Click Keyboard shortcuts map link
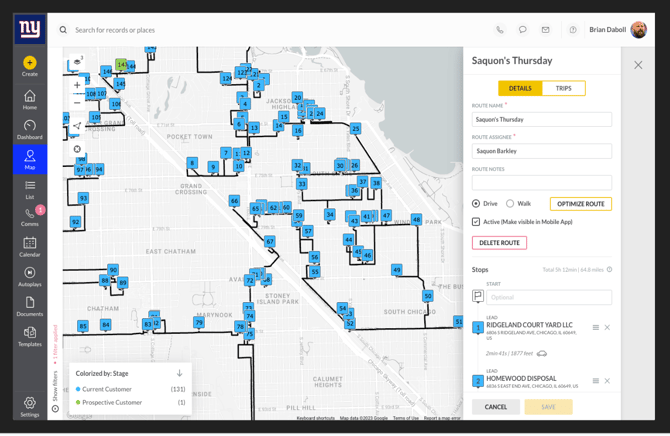 coord(315,418)
